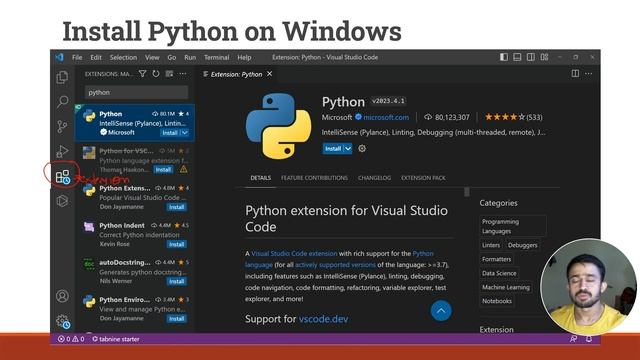
Task: Open the Manage gear in activity bar
Action: coord(63,321)
